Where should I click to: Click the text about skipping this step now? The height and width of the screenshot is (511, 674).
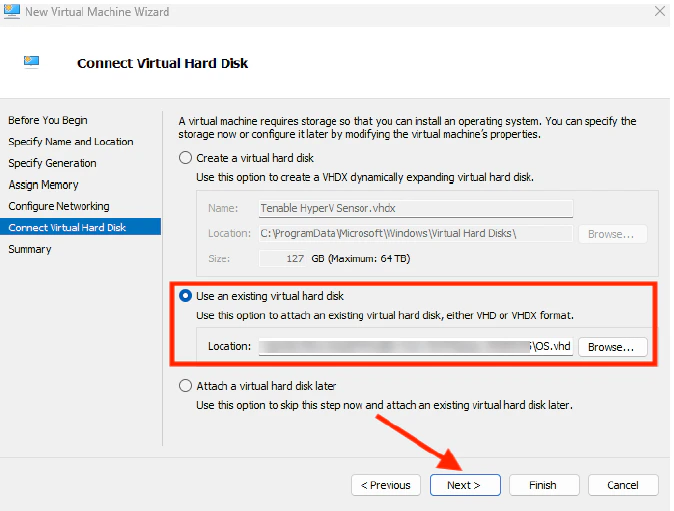(384, 405)
